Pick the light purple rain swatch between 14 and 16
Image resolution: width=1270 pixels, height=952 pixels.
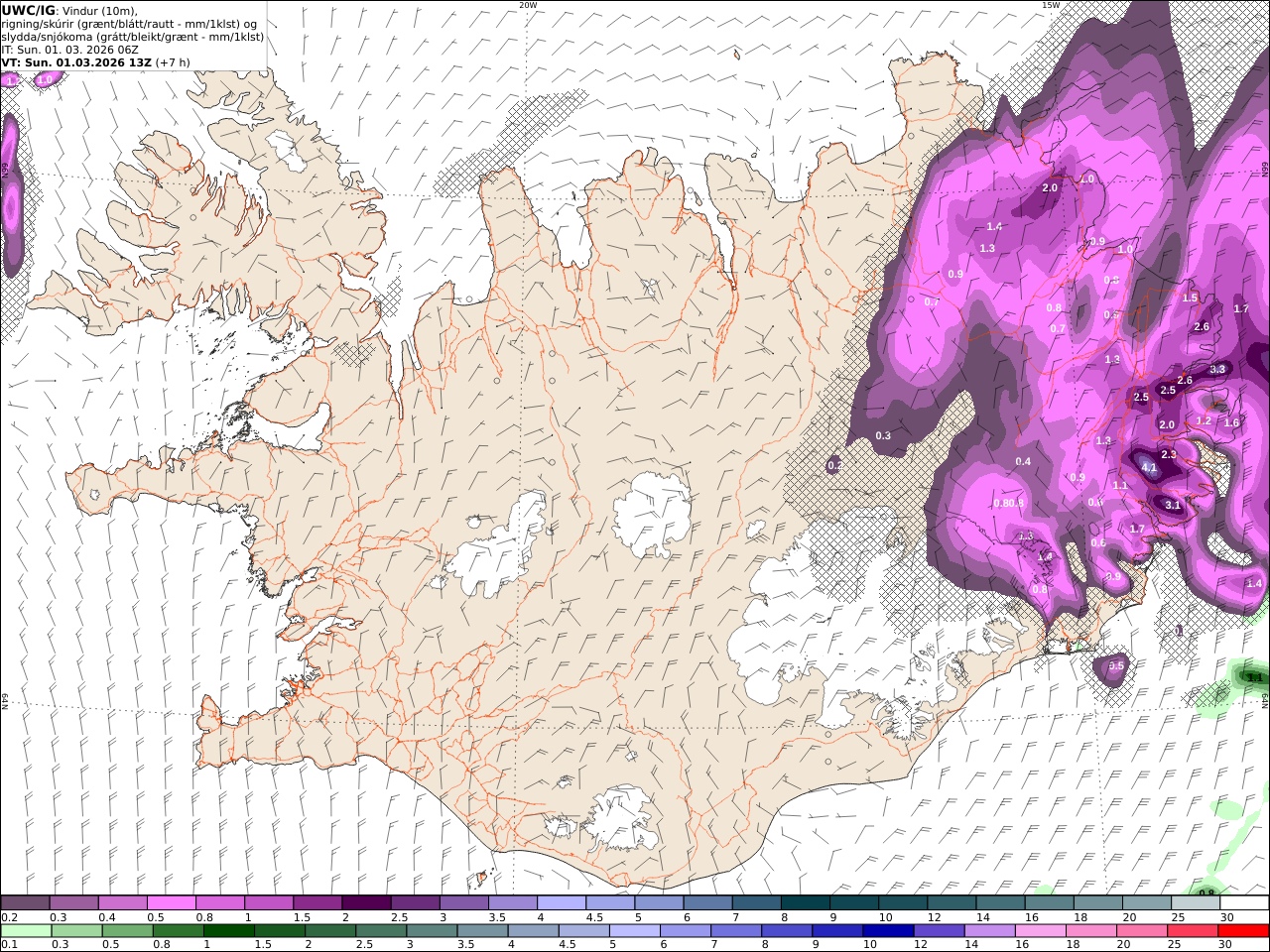[x=990, y=931]
